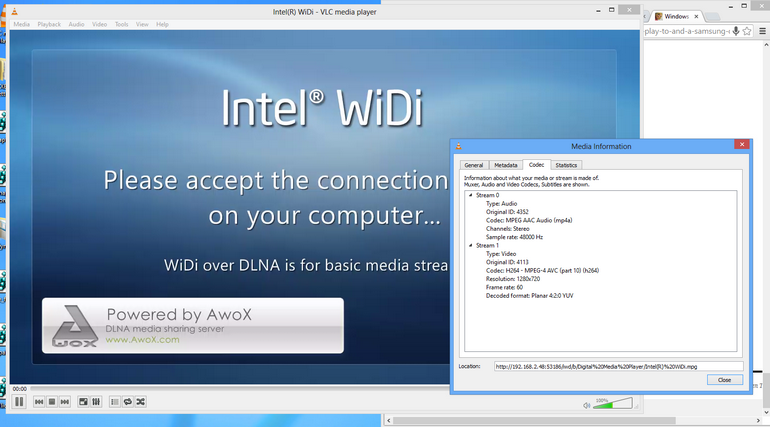Open the Playback menu
Screen dimensions: 770x427
pyautogui.click(x=49, y=24)
